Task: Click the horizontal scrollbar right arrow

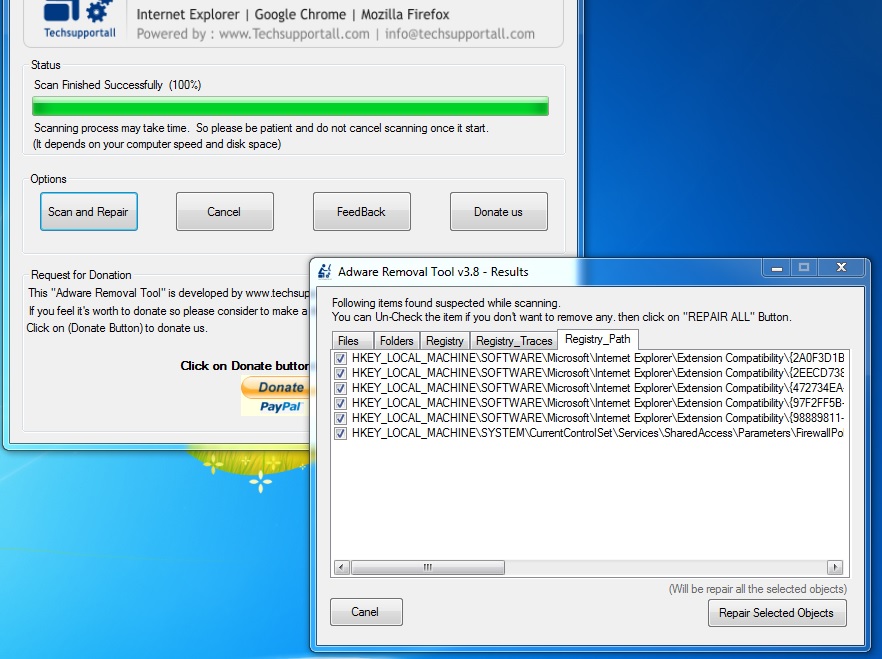Action: [x=835, y=567]
